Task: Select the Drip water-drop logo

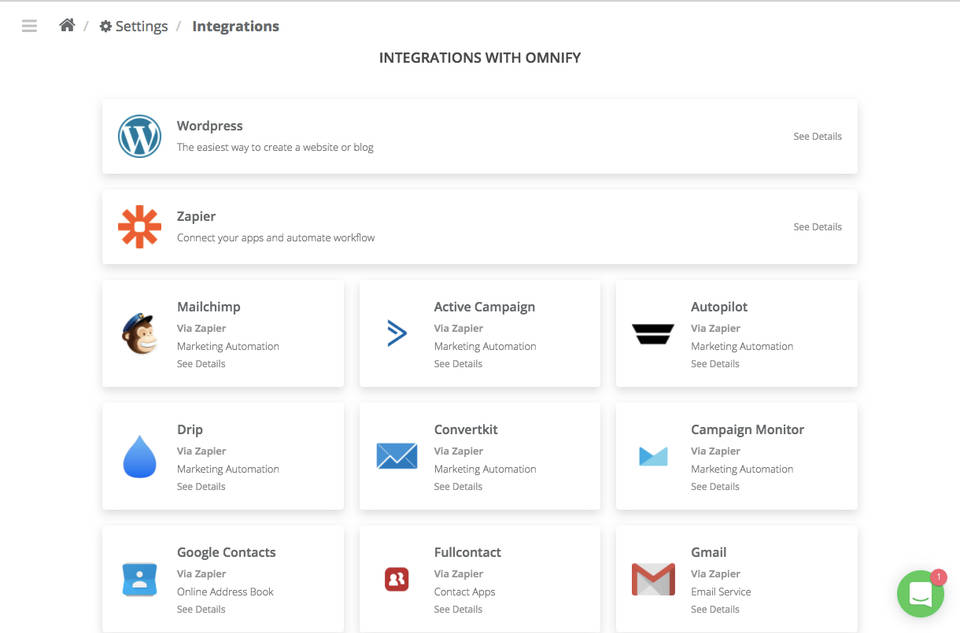Action: [x=139, y=457]
